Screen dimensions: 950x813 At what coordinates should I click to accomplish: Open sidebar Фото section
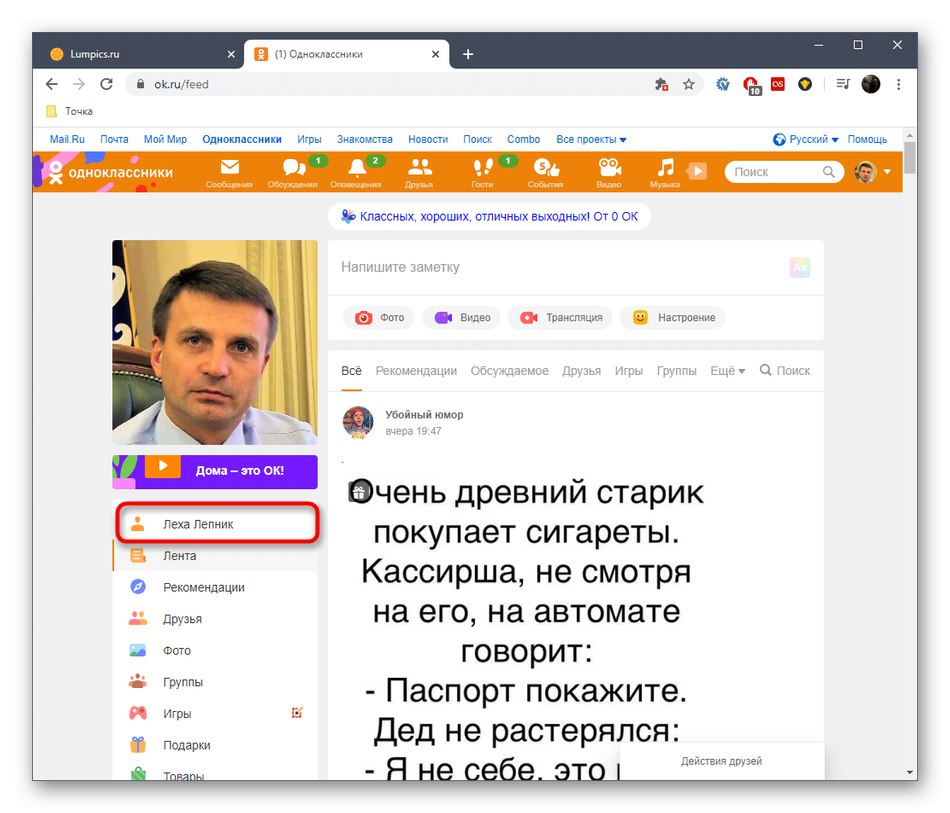point(175,650)
